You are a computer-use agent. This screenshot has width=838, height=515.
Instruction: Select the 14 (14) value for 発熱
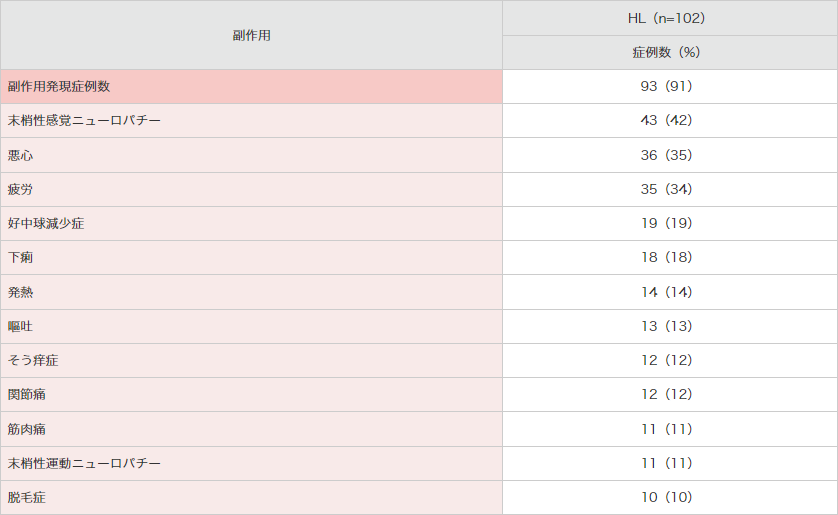(x=667, y=292)
